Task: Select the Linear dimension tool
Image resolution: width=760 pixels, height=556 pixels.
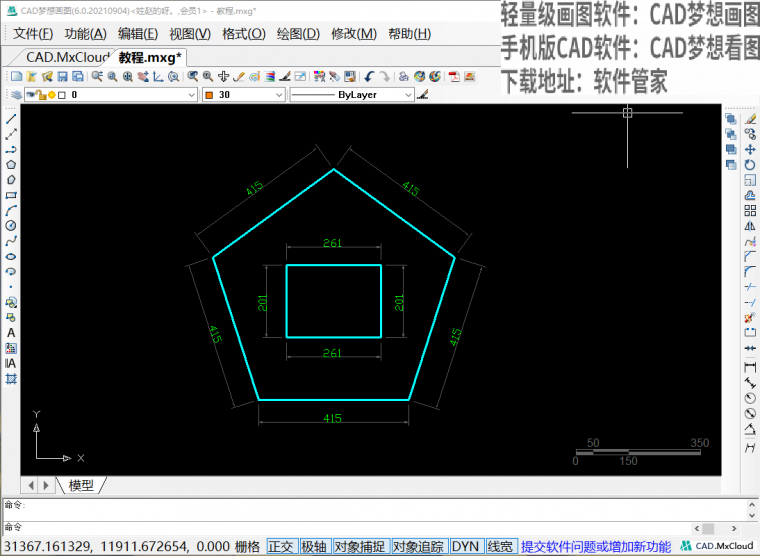Action: point(750,367)
